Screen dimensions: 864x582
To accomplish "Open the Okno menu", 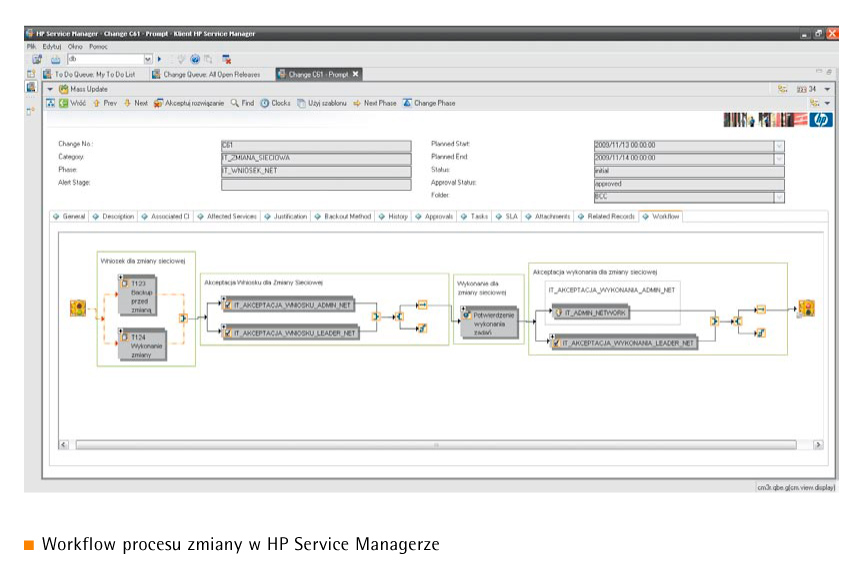I will click(x=75, y=46).
